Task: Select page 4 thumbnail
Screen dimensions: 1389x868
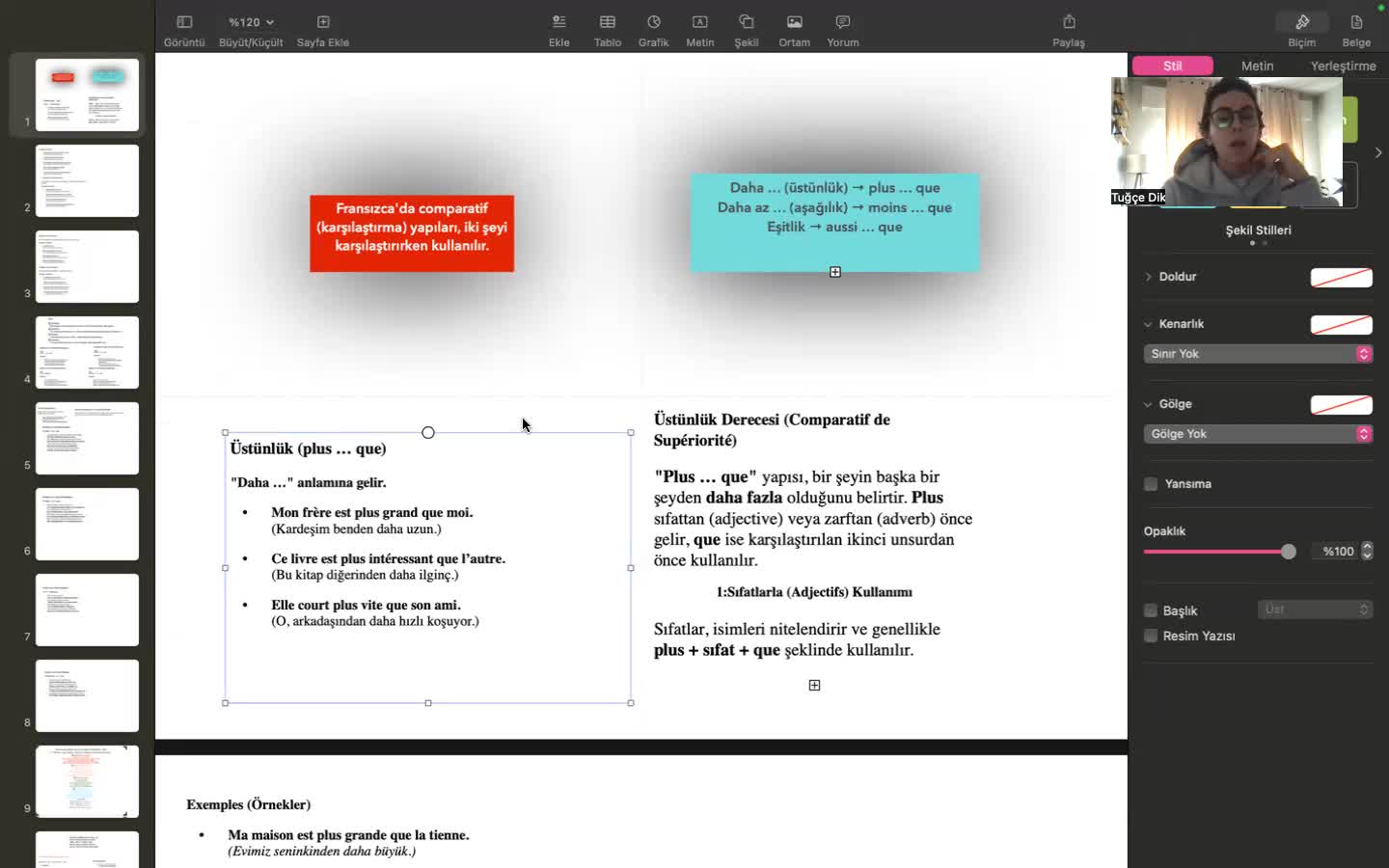Action: (x=87, y=352)
